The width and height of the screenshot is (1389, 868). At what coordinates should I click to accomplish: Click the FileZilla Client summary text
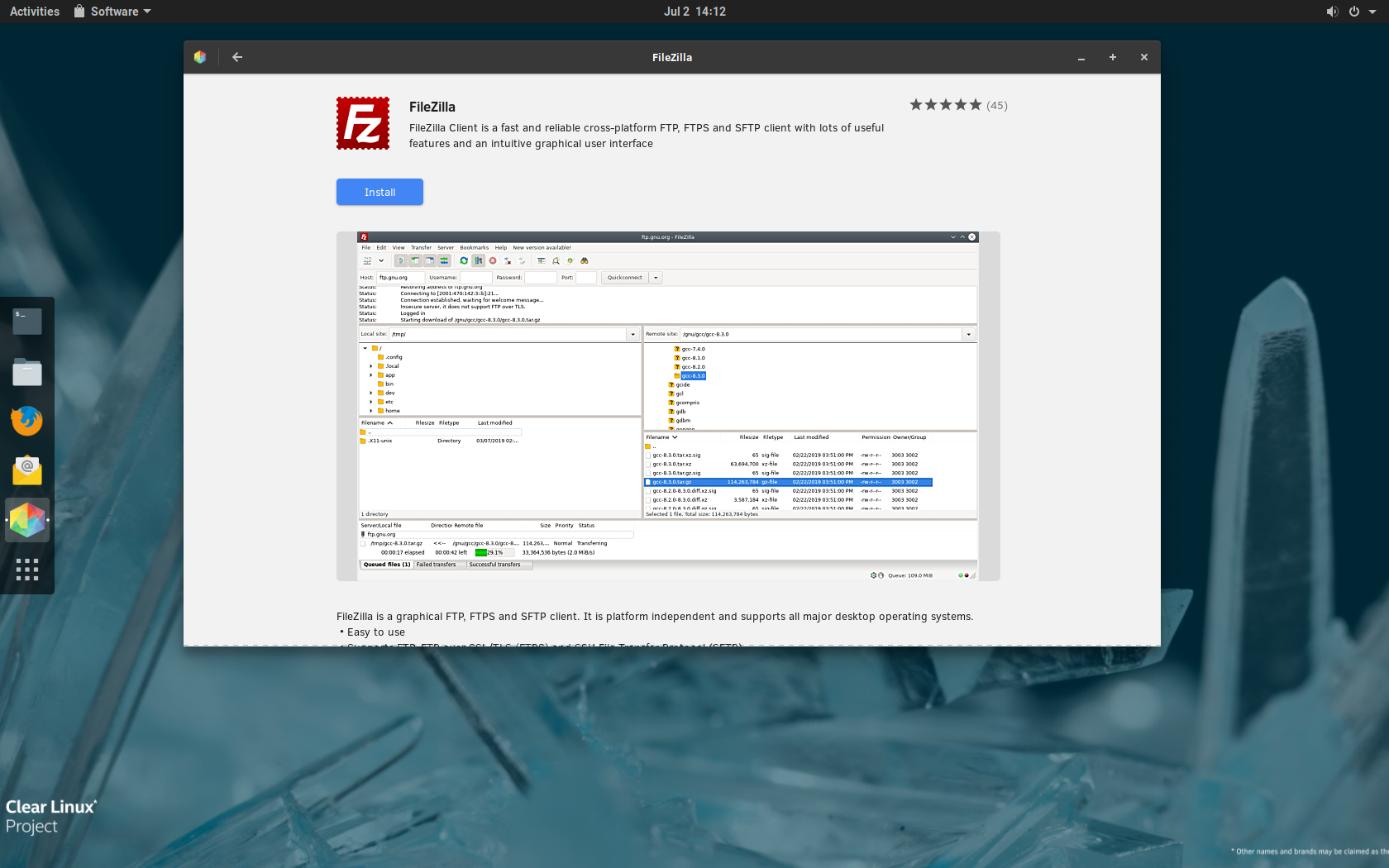pos(647,136)
